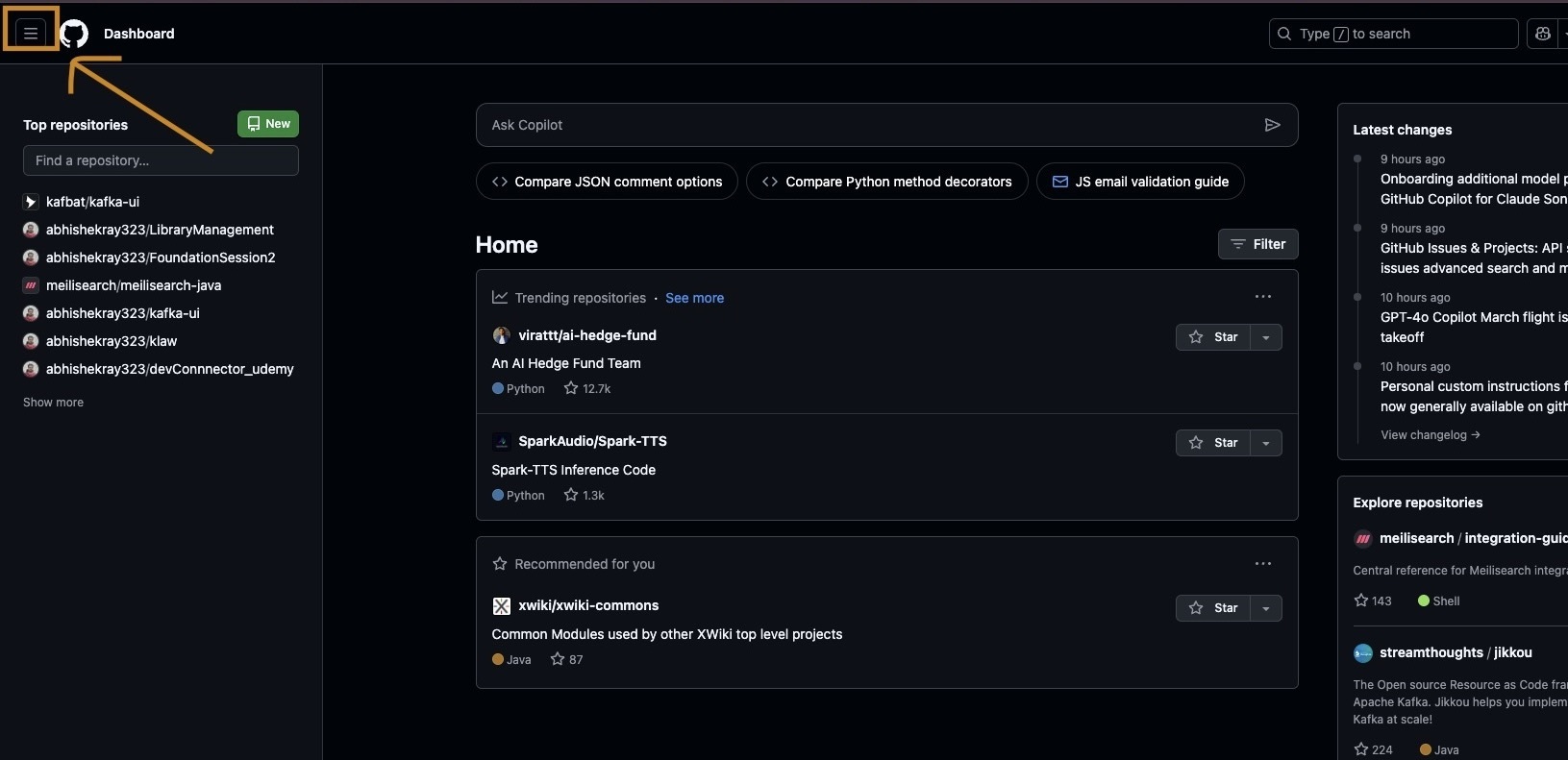Click the Java language label on xwiki-commons
1568x760 pixels.
(x=518, y=660)
